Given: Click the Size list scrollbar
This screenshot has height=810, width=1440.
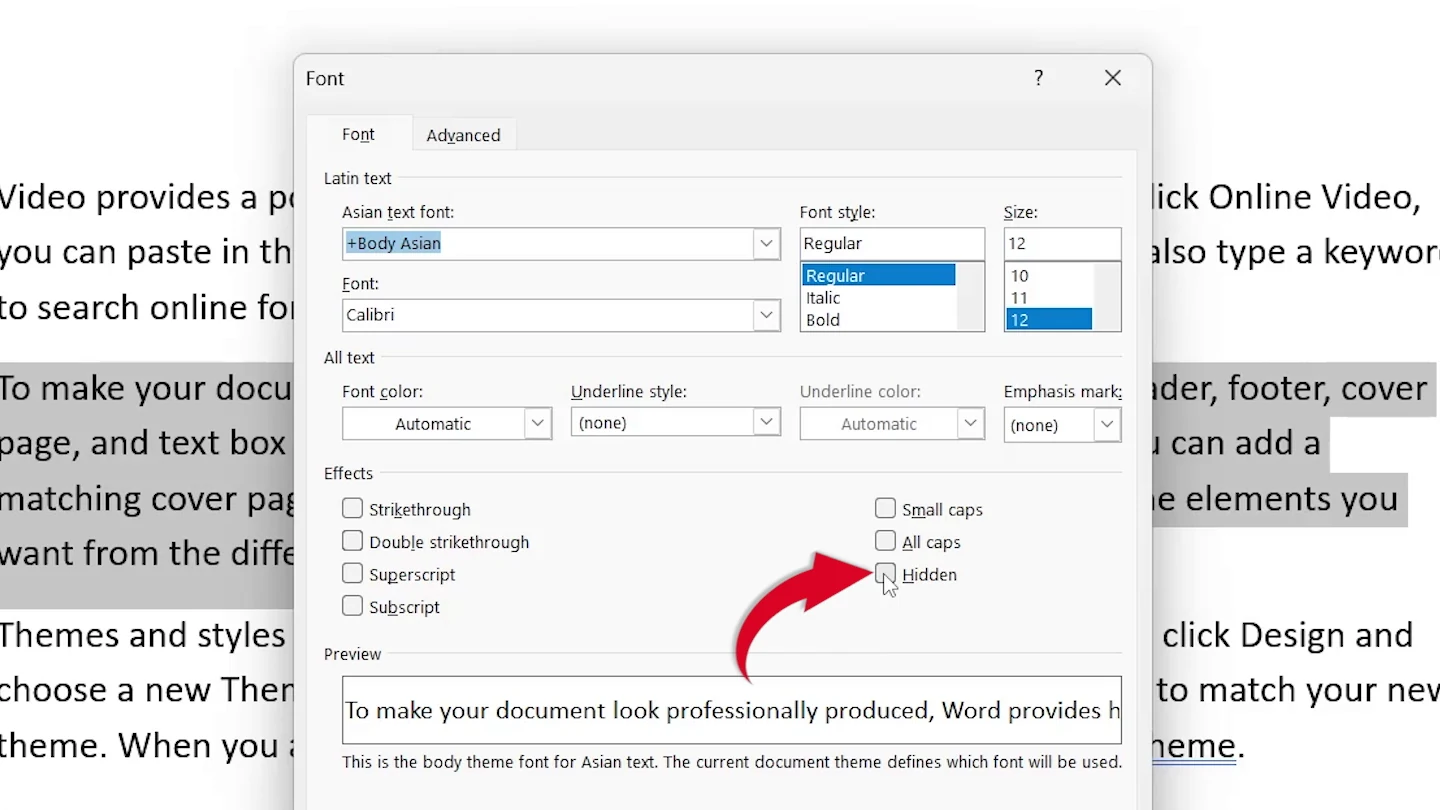Looking at the screenshot, I should pyautogui.click(x=1107, y=297).
